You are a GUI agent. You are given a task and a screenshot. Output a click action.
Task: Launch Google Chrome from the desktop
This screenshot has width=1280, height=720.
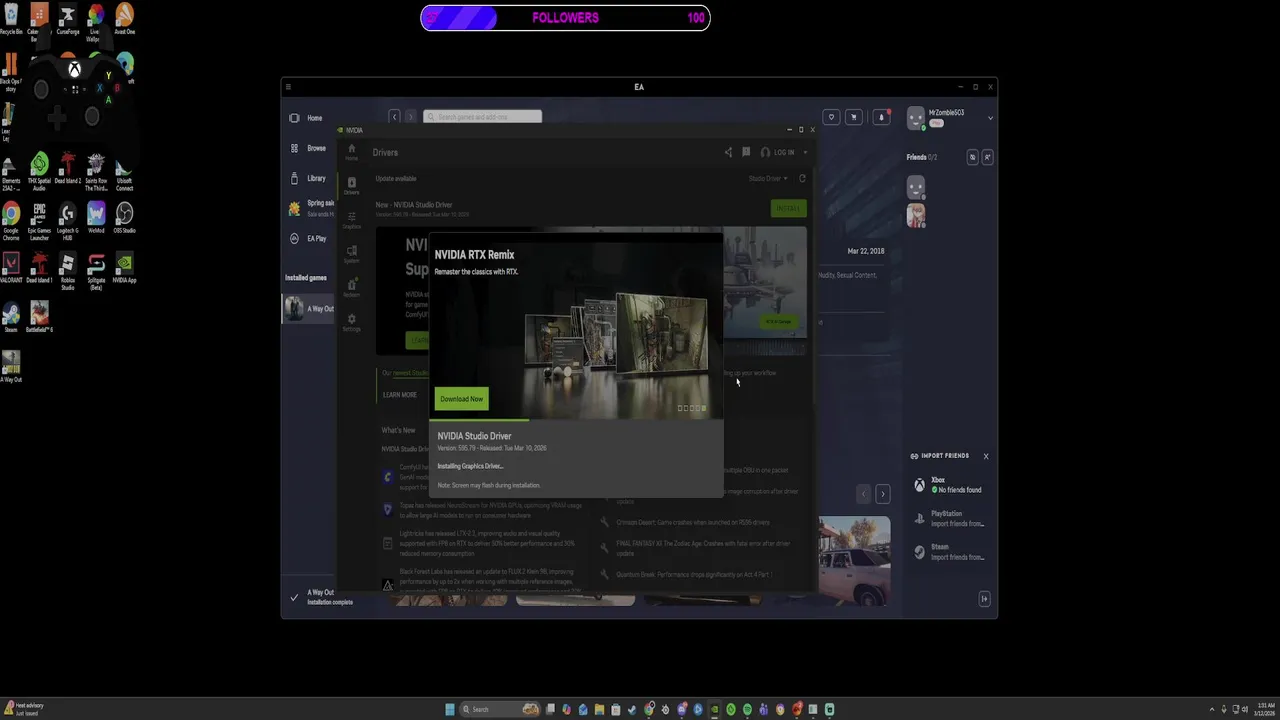pyautogui.click(x=11, y=222)
